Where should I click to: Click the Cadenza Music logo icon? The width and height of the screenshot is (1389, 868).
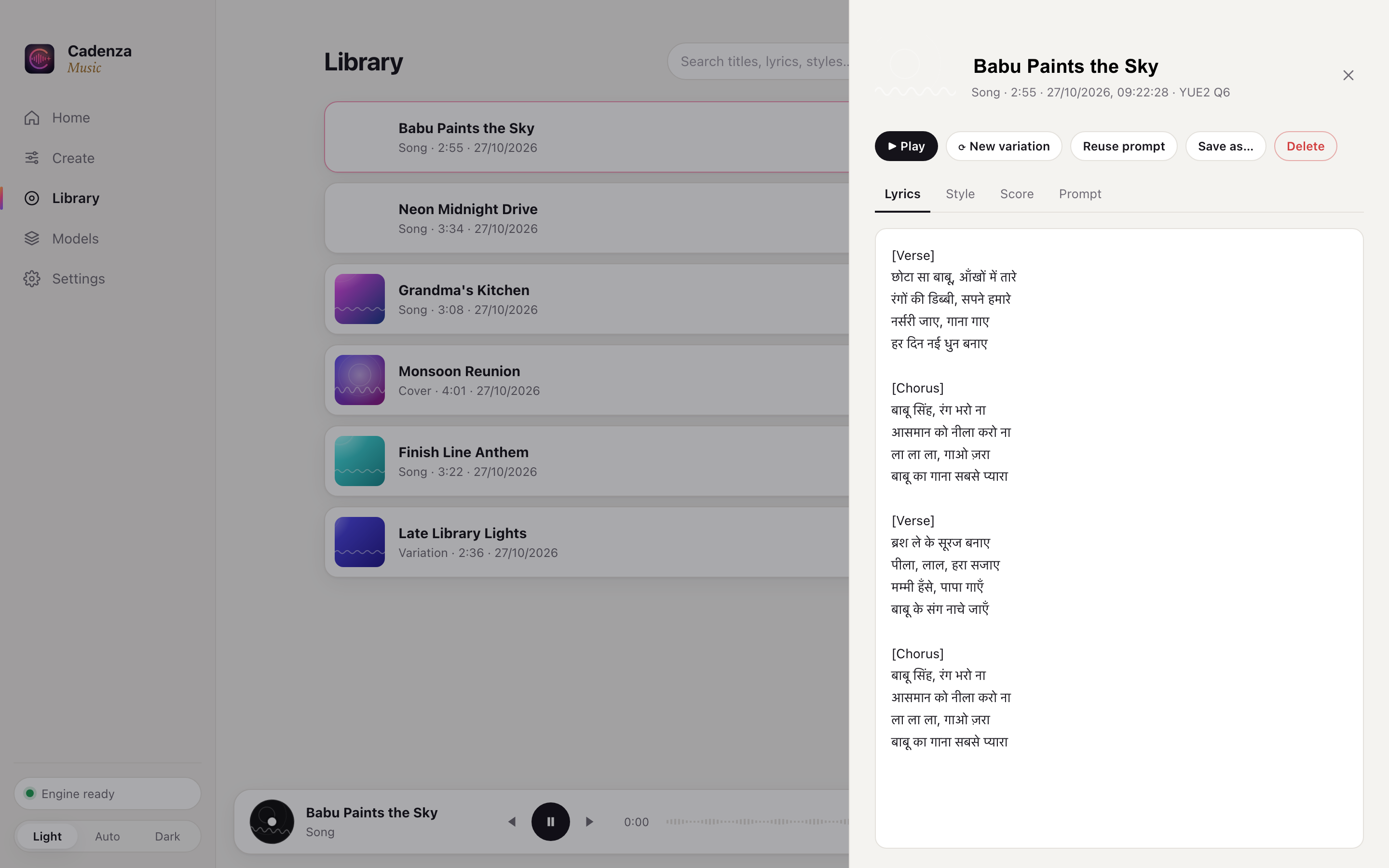(x=40, y=58)
